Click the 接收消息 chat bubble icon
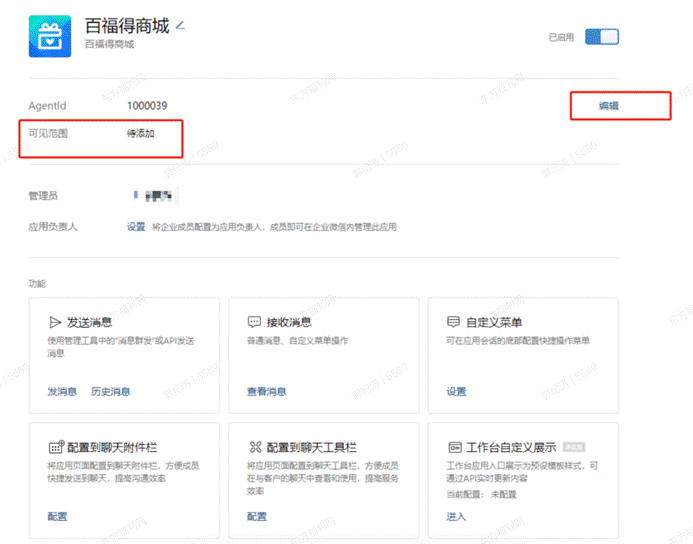Screen dimensions: 693x544 pyautogui.click(x=254, y=323)
